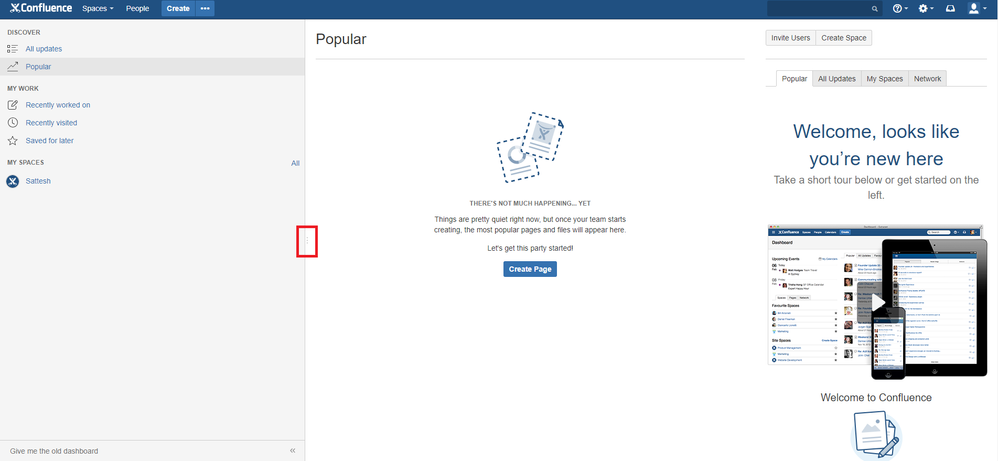
Task: Click the Sattesh space avatar icon
Action: point(13,181)
